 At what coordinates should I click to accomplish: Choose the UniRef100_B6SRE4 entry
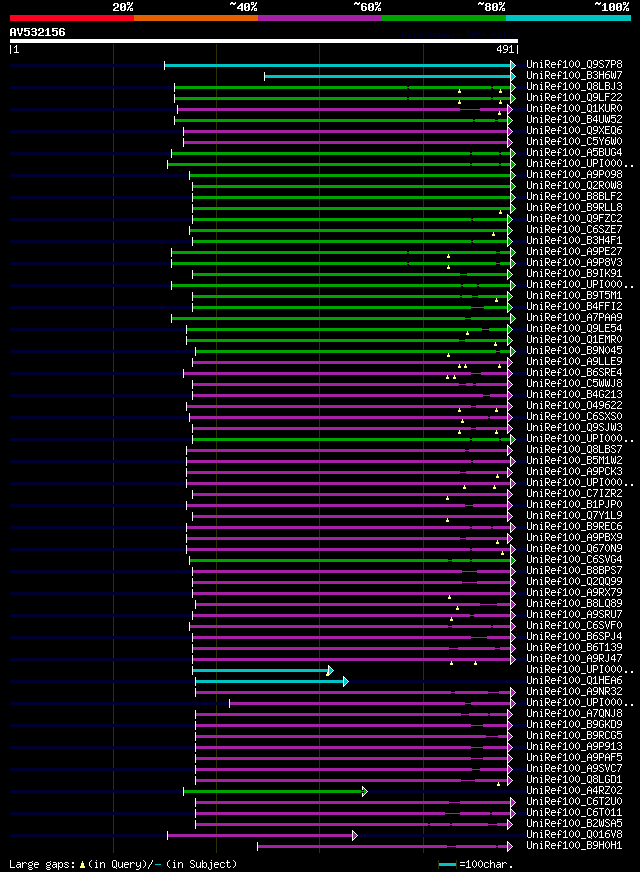click(x=574, y=373)
